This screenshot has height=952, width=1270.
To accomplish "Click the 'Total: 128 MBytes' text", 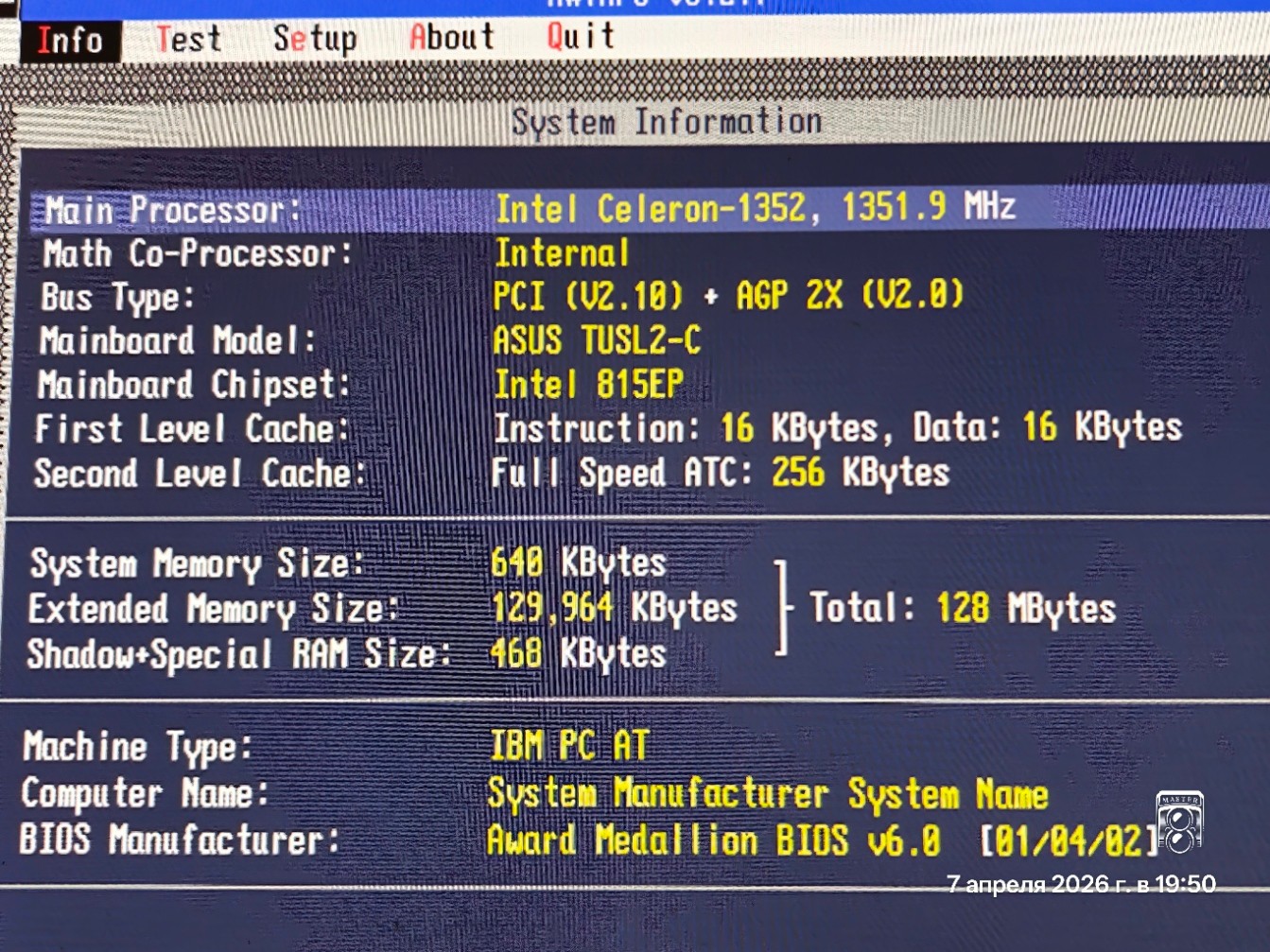I will click(x=963, y=608).
